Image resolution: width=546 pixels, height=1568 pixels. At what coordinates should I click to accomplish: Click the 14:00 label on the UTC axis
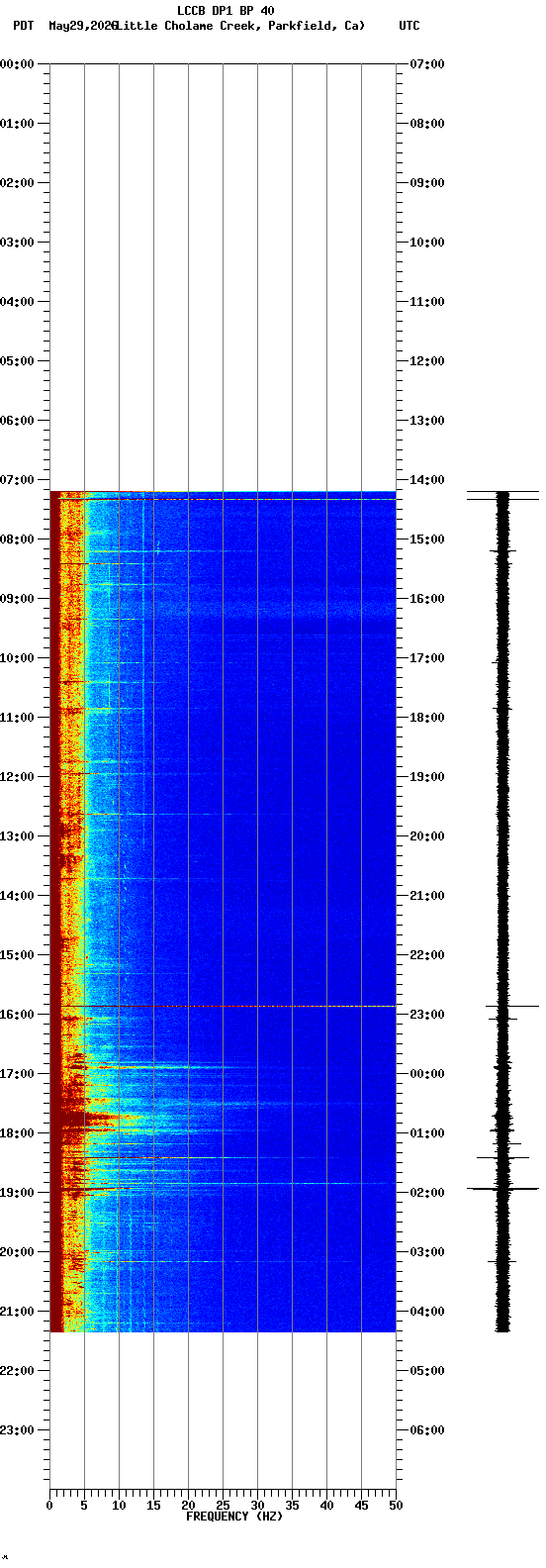point(427,480)
